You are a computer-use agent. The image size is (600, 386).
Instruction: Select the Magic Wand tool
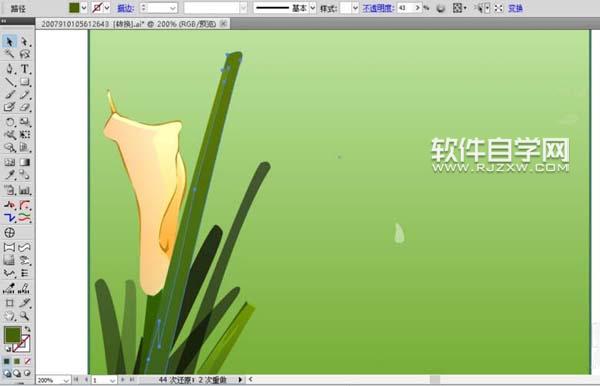click(10, 54)
